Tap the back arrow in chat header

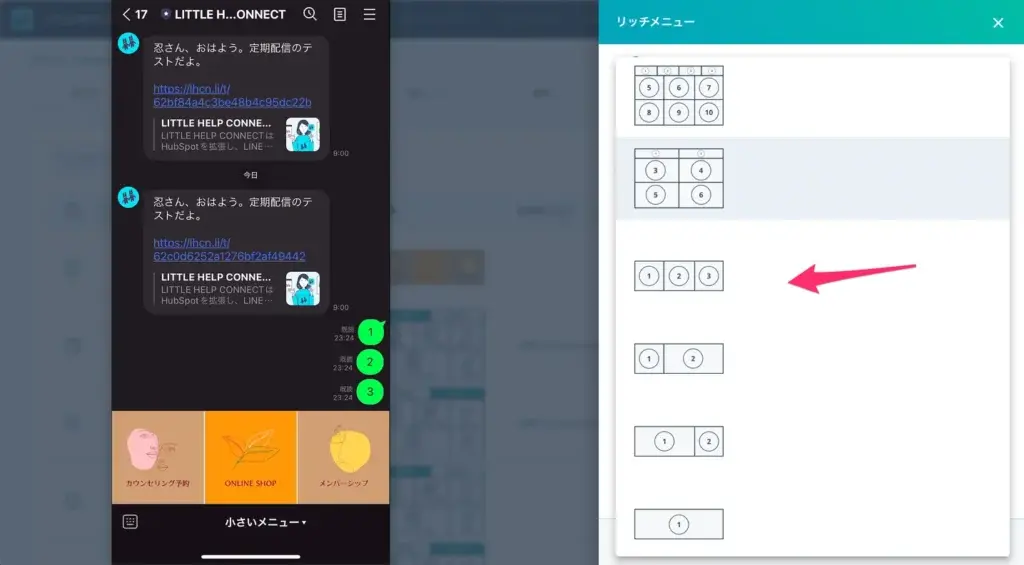(x=126, y=15)
